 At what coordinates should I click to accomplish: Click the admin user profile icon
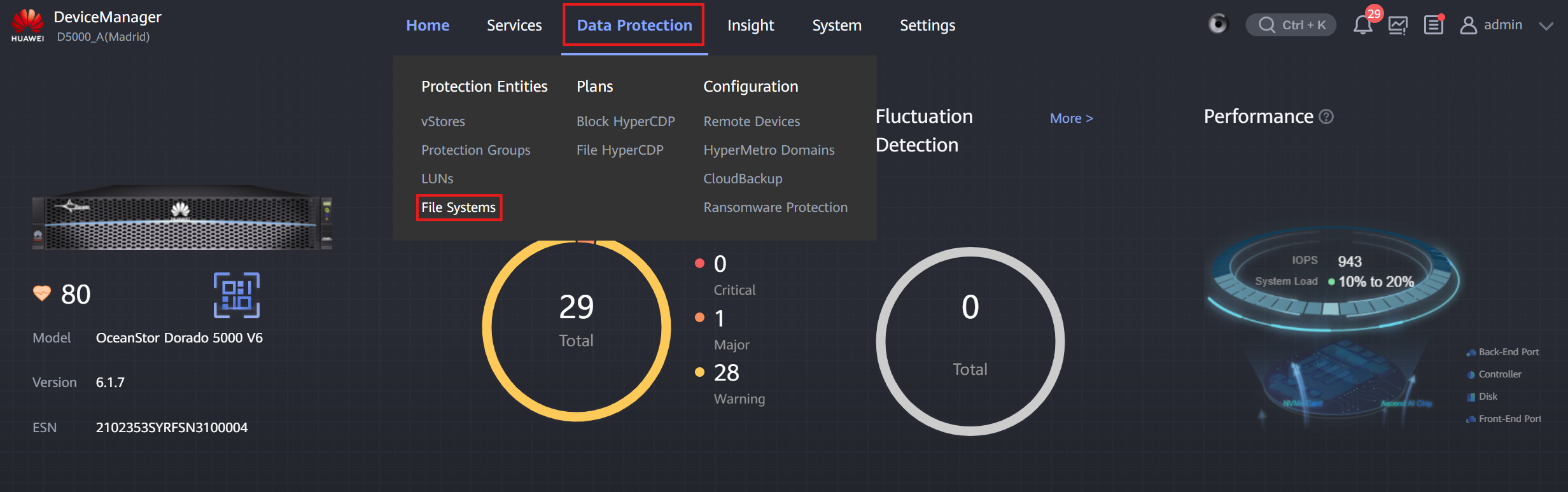tap(1468, 25)
